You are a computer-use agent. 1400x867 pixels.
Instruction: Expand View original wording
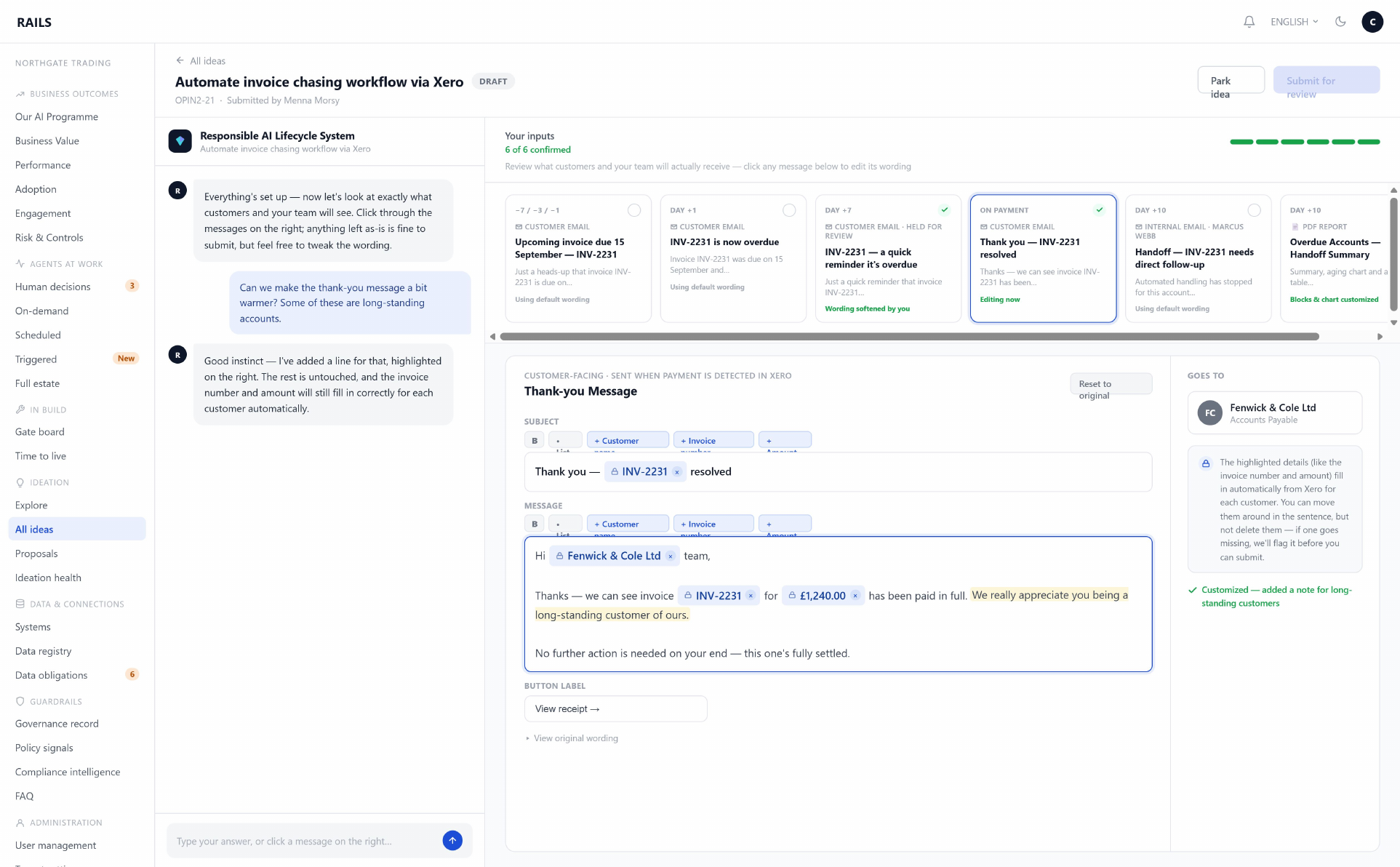[x=572, y=738]
